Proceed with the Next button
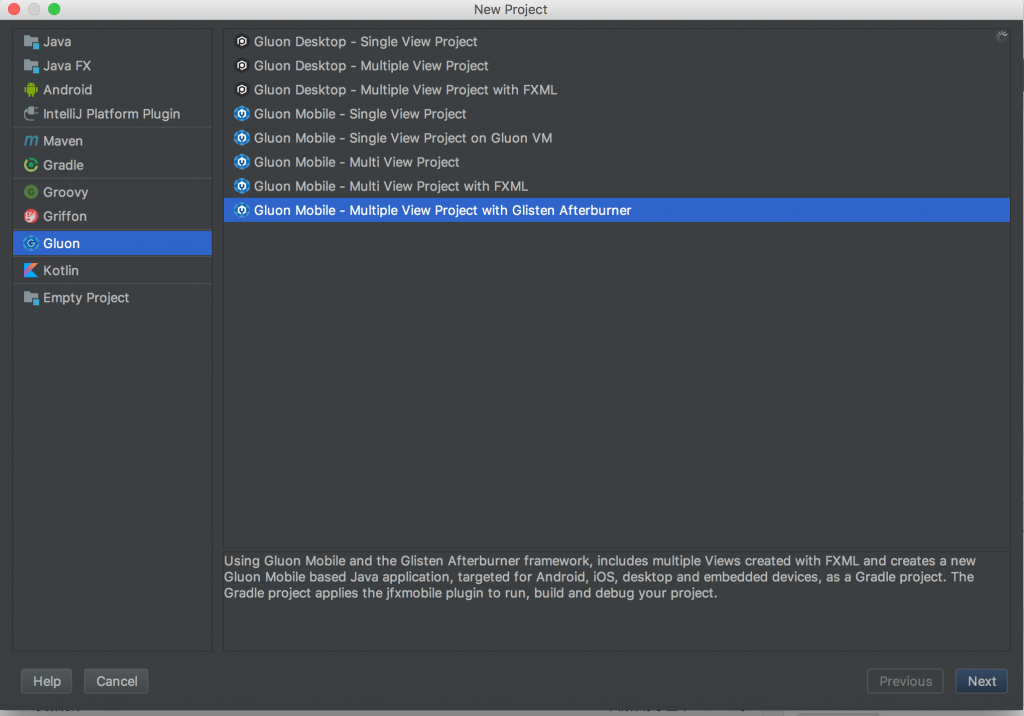Viewport: 1024px width, 716px height. [982, 681]
